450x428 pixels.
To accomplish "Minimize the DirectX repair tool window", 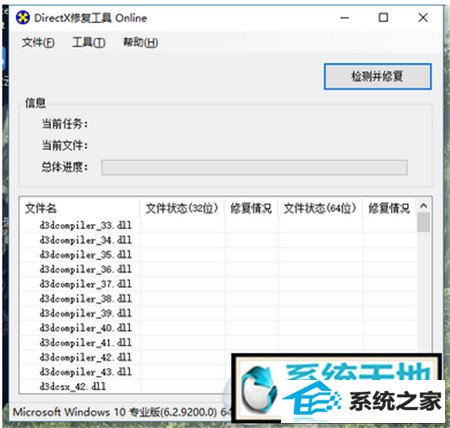I will click(345, 18).
